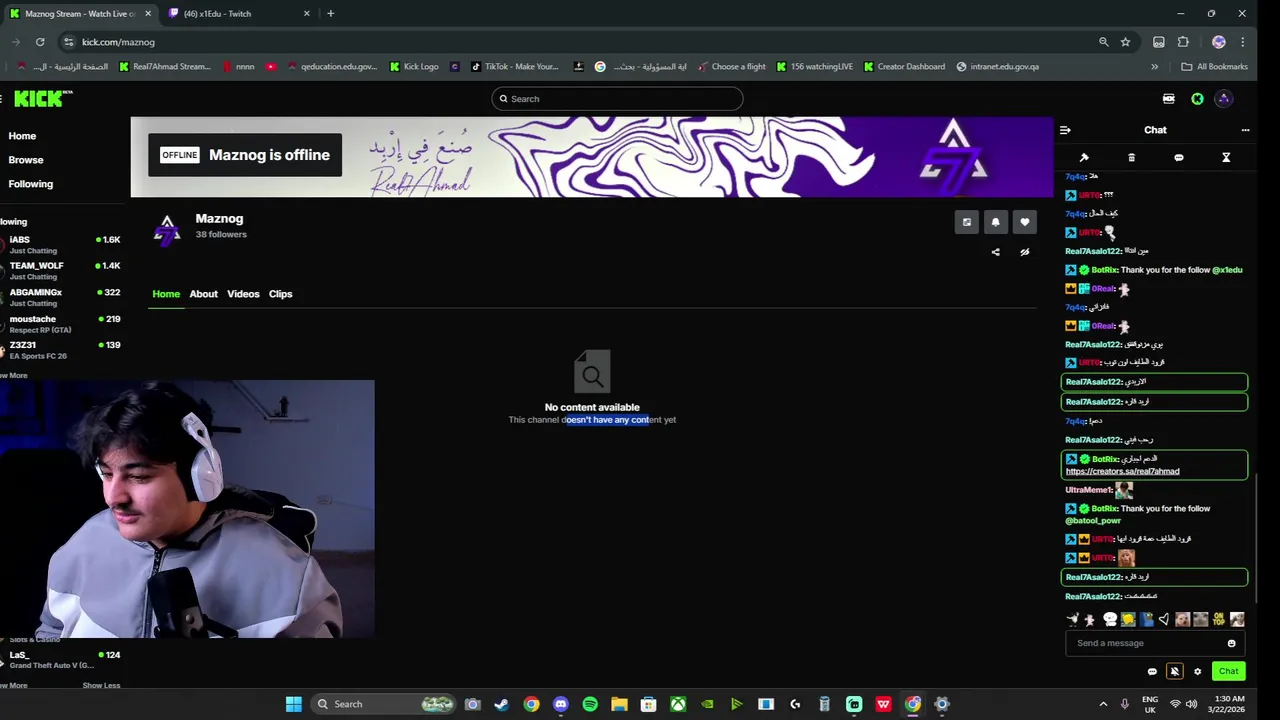Toggle the heart follow button
The image size is (1280, 720).
pos(1024,222)
